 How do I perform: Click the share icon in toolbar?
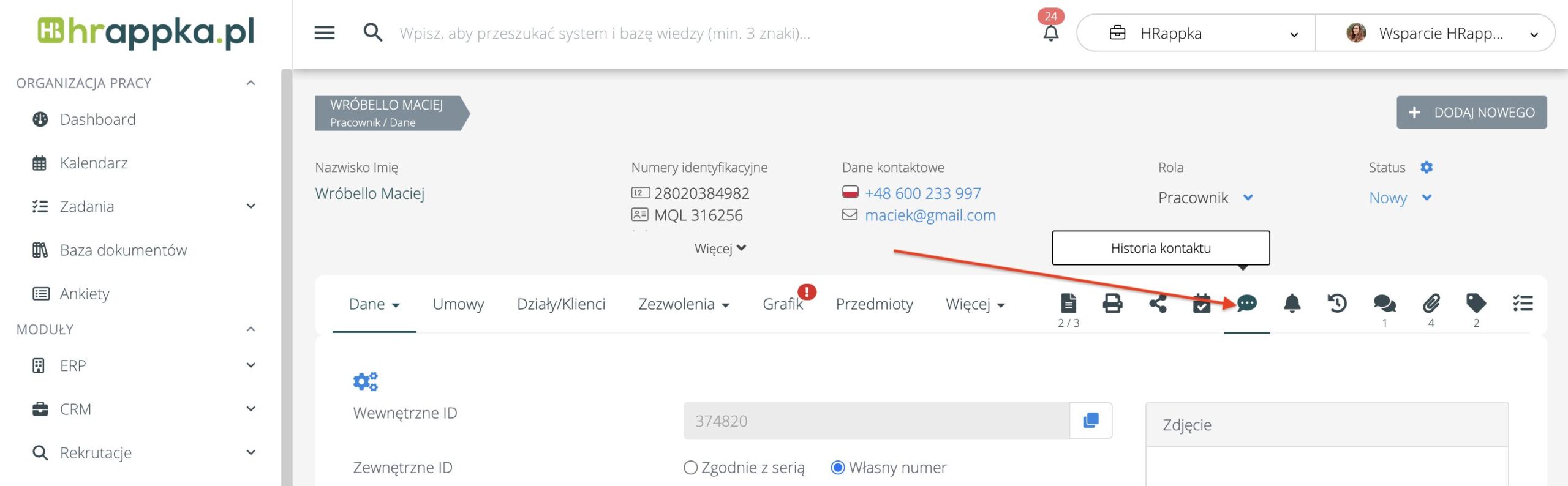[1158, 304]
